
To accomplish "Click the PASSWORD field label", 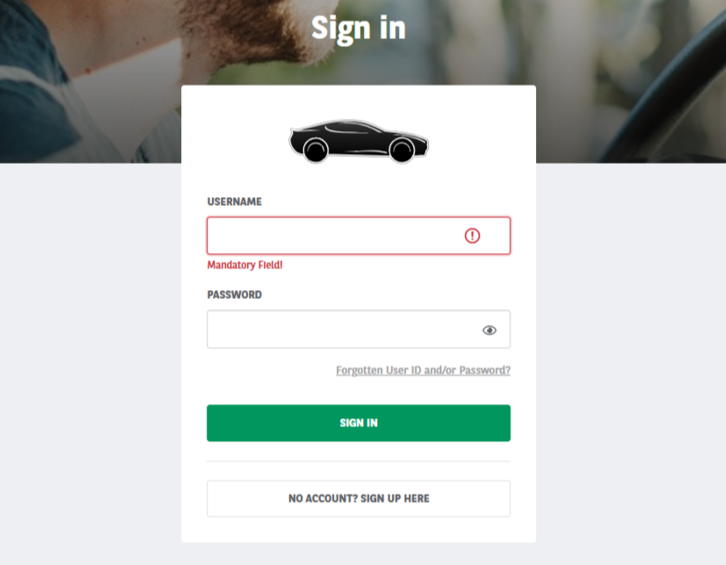I will (234, 295).
